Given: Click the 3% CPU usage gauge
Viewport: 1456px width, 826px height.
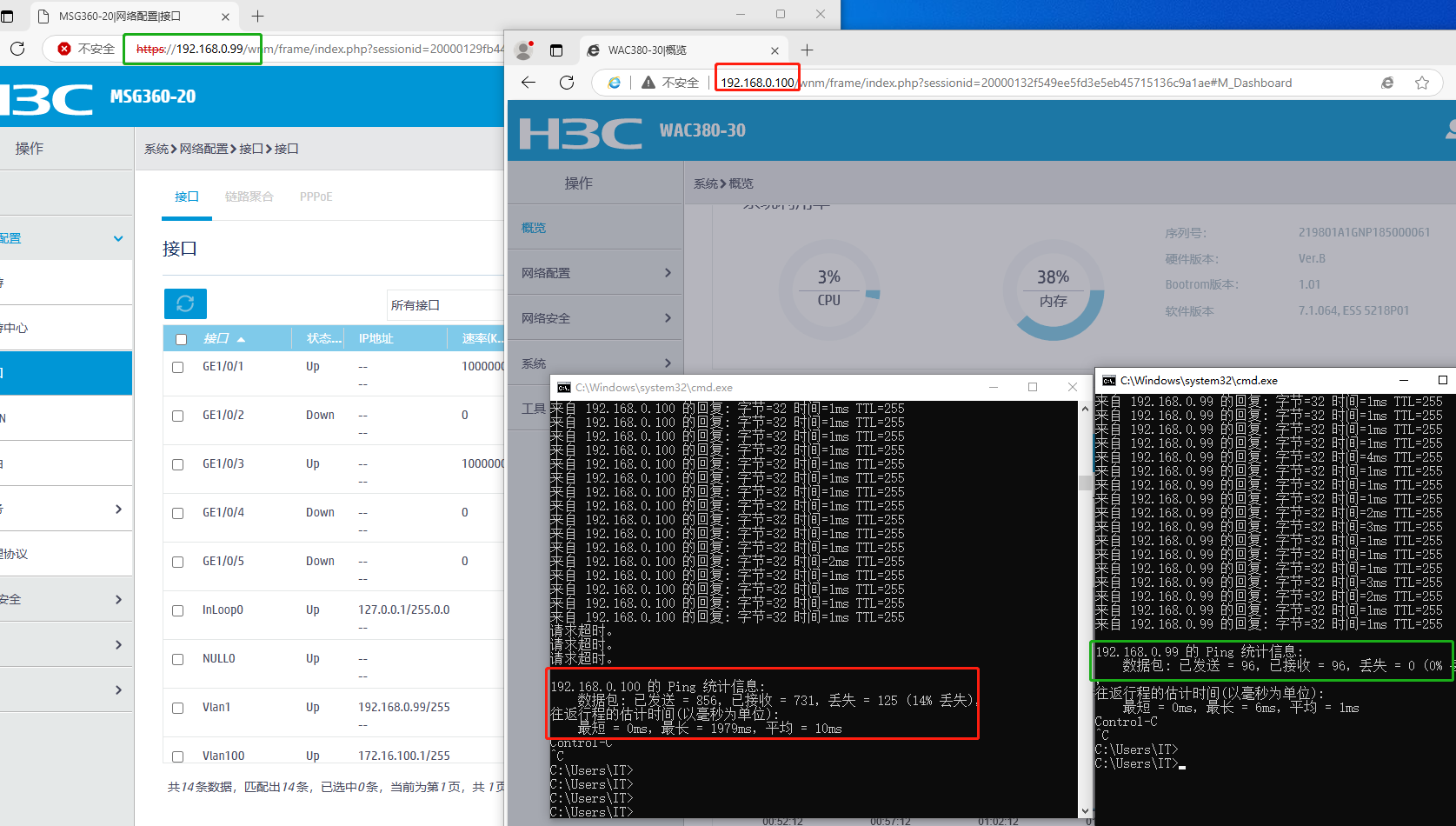Looking at the screenshot, I should 829,289.
